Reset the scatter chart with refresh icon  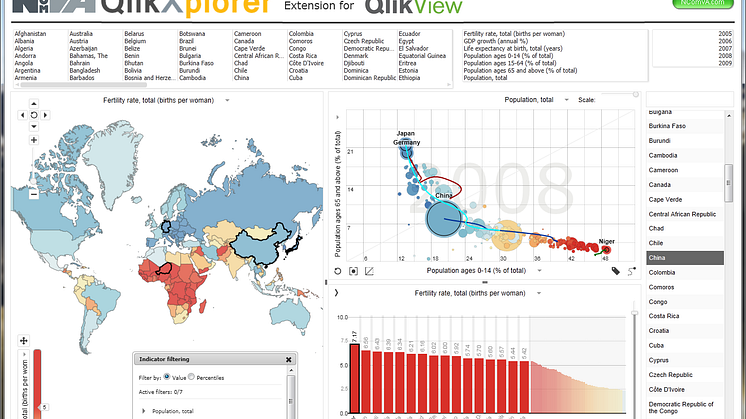tap(338, 270)
